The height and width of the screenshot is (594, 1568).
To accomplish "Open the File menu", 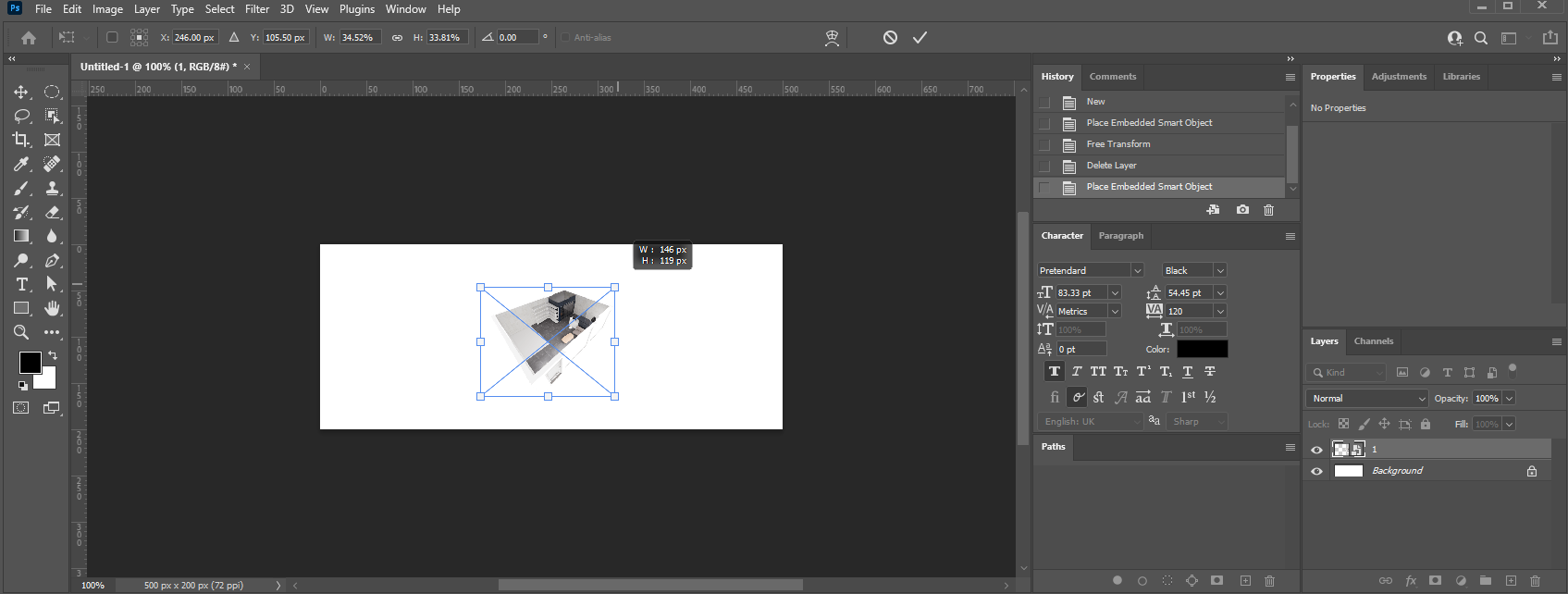I will pyautogui.click(x=43, y=9).
